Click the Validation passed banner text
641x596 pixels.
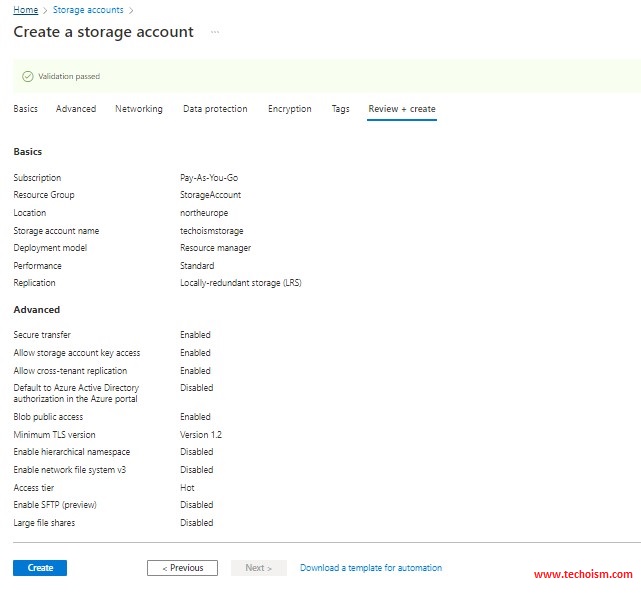[69, 76]
